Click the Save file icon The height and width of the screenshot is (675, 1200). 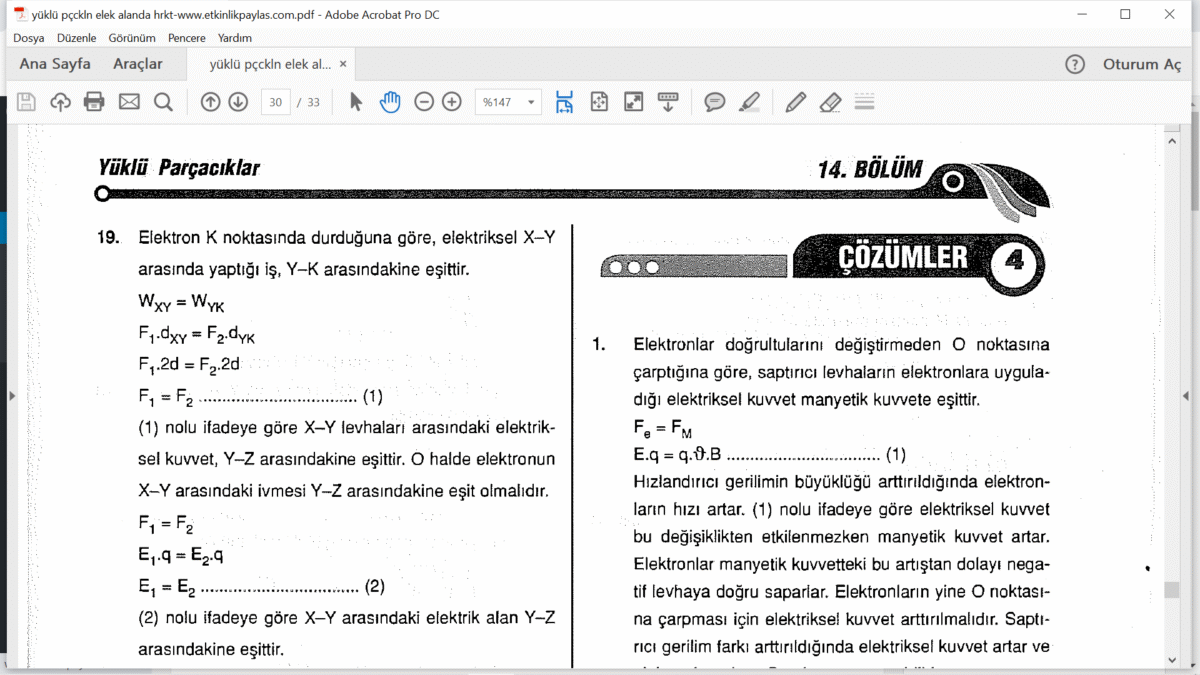click(27, 102)
